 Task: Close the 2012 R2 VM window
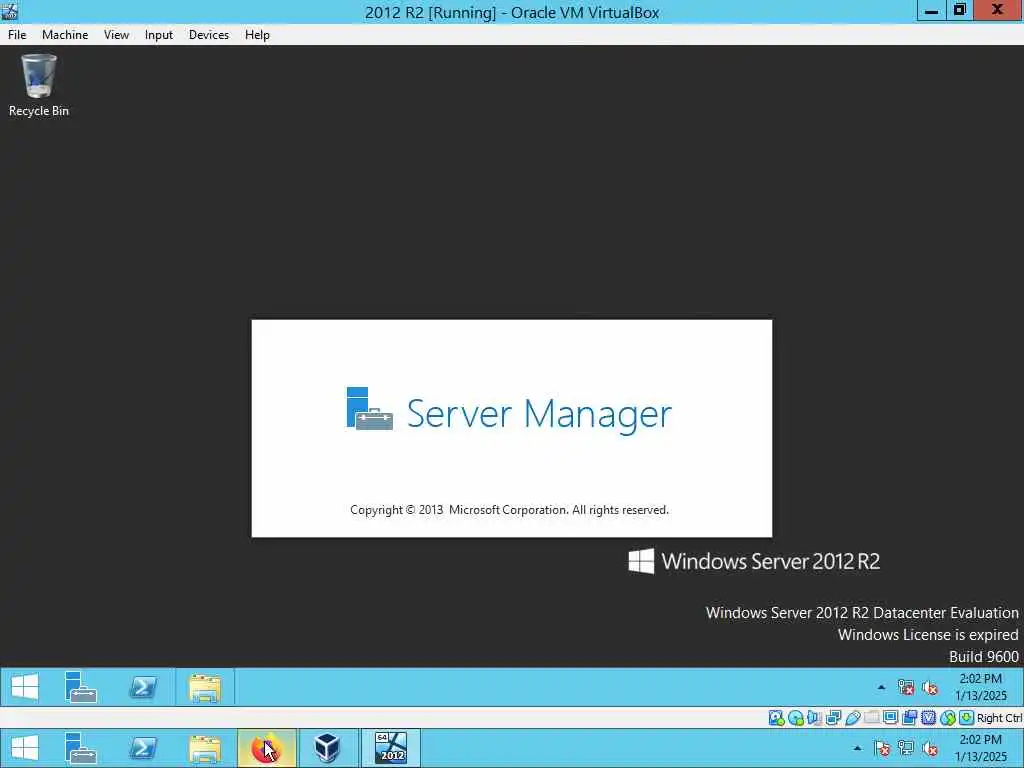pos(998,10)
